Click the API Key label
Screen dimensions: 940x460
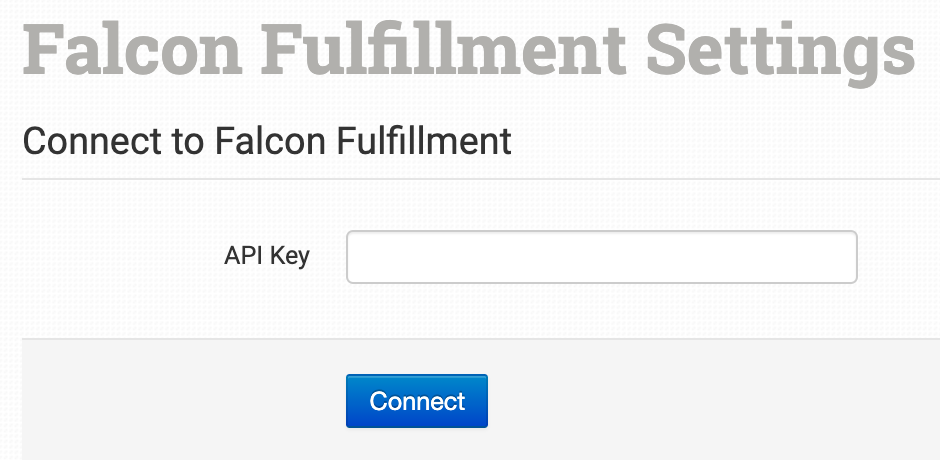(x=266, y=256)
